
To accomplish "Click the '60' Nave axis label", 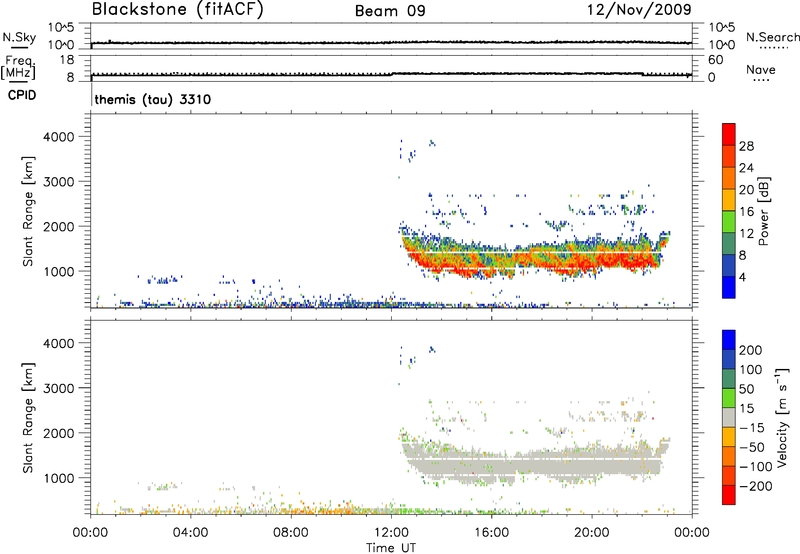I will tap(716, 60).
